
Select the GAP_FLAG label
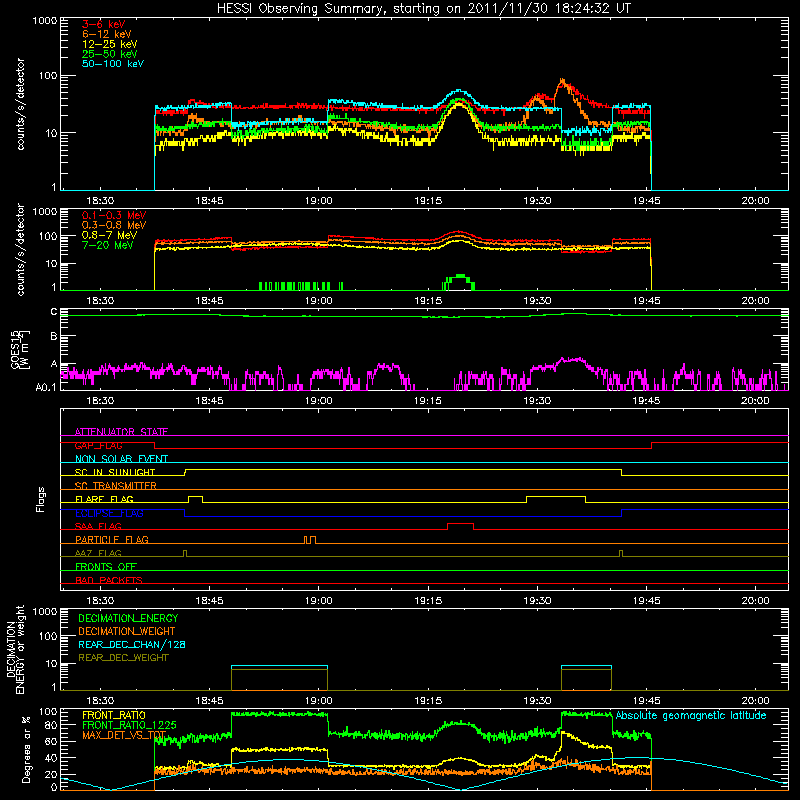point(98,445)
